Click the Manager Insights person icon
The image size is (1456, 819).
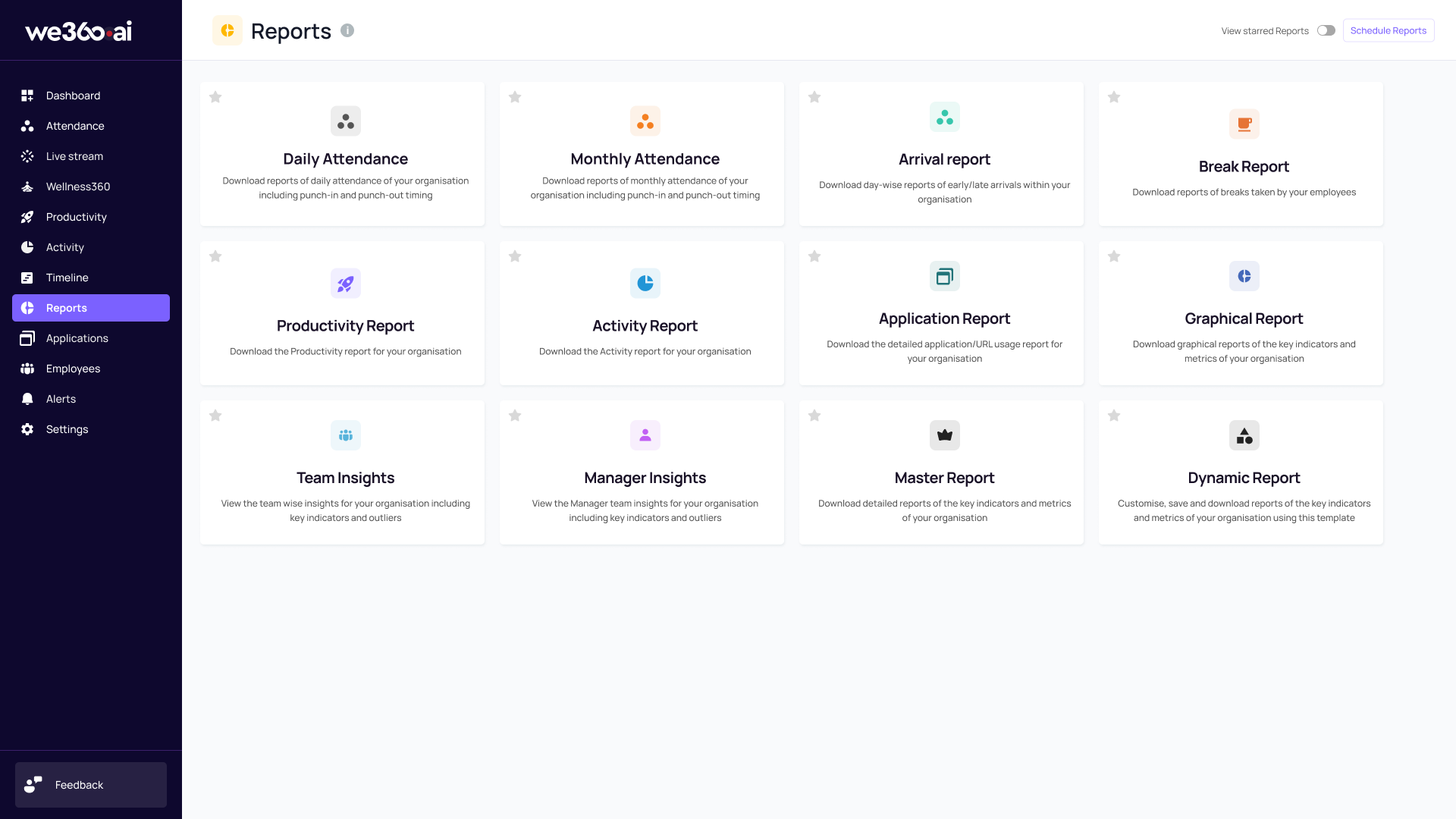coord(645,435)
